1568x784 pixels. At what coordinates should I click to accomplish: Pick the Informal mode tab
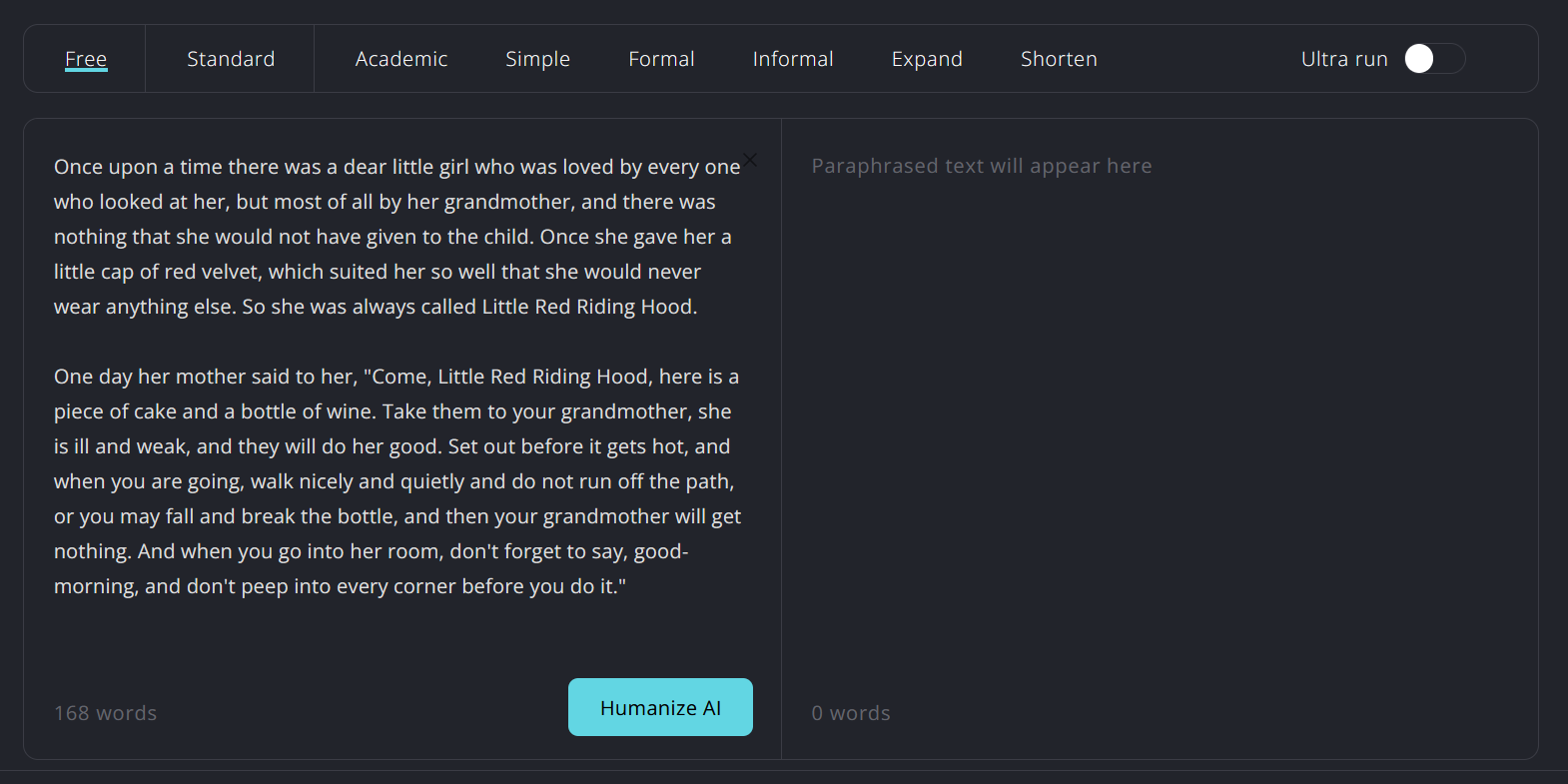(x=793, y=59)
